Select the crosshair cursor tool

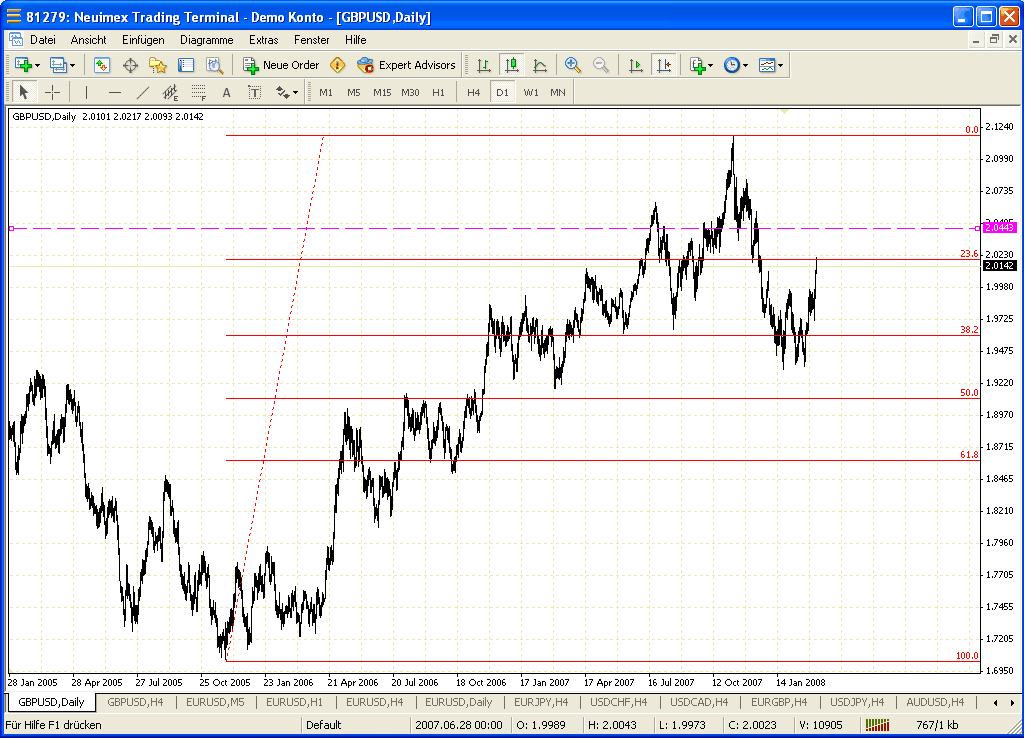(52, 93)
